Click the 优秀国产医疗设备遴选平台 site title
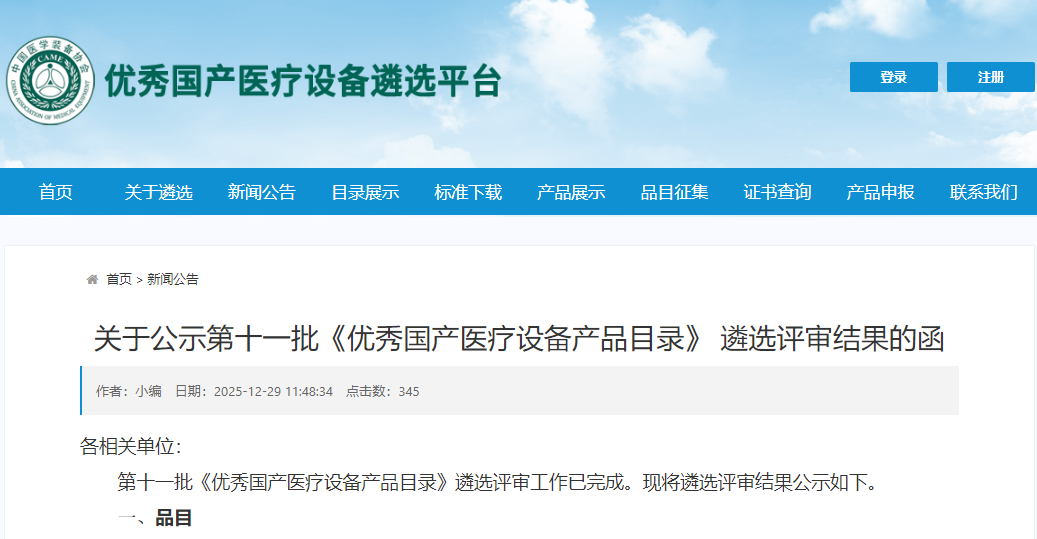The image size is (1037, 539). click(303, 81)
